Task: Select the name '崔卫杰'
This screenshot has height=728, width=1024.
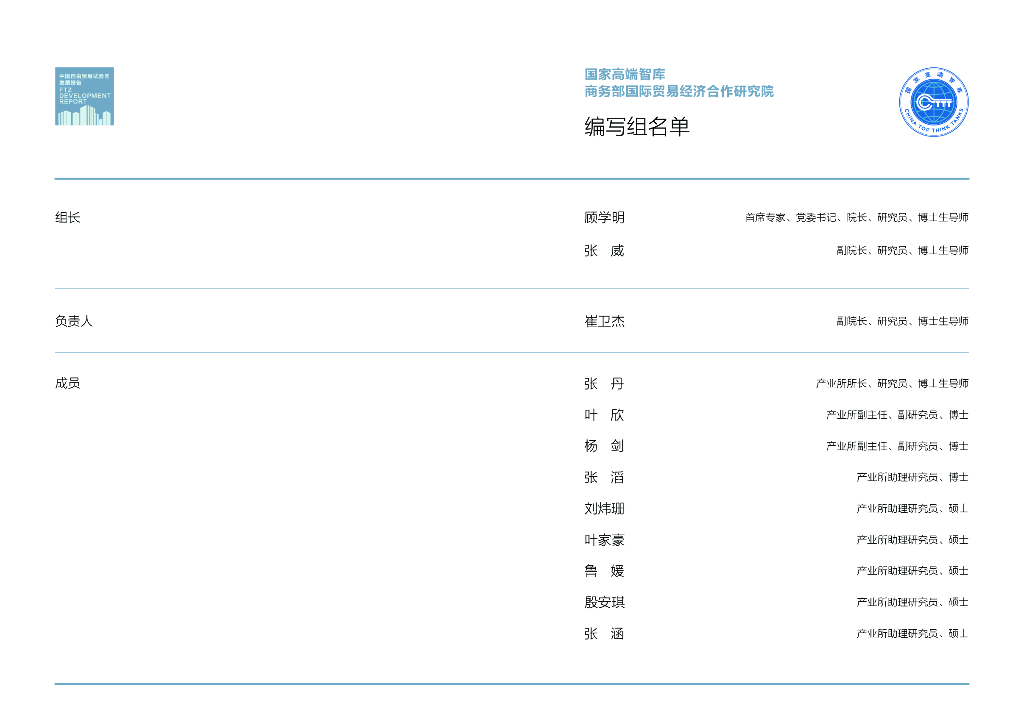Action: coord(604,321)
